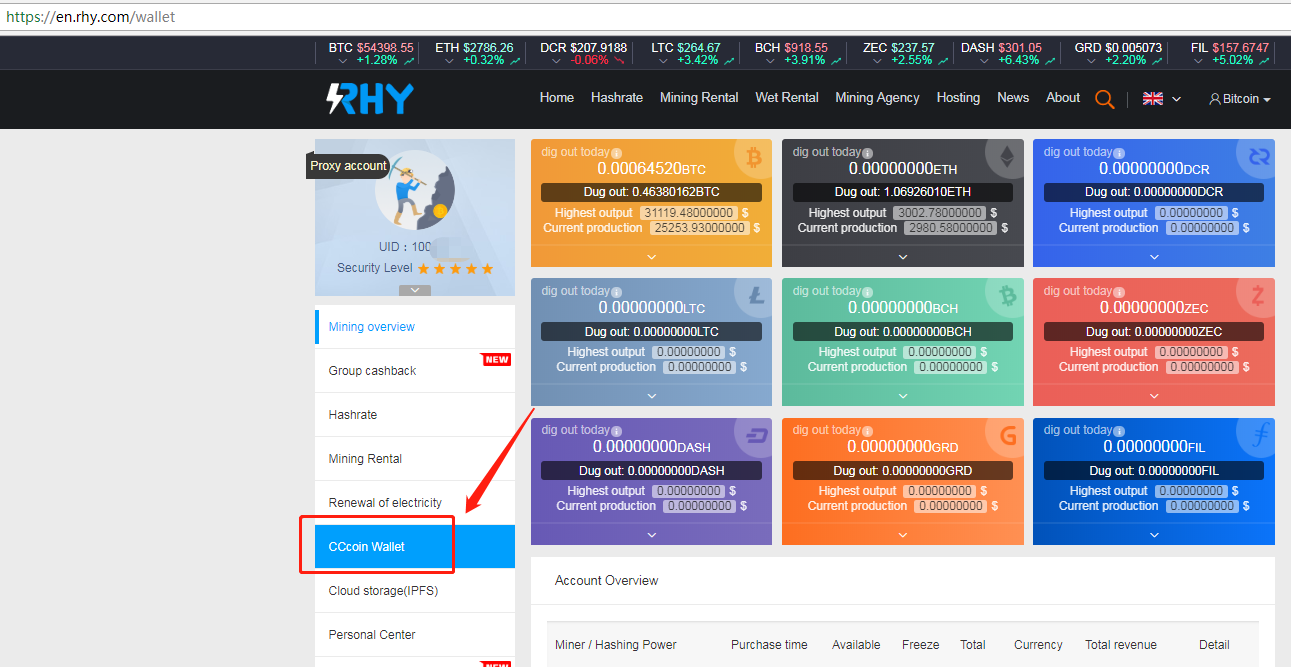Viewport: 1291px width, 667px height.
Task: Expand the DASH card bottom chevron
Action: (x=652, y=535)
